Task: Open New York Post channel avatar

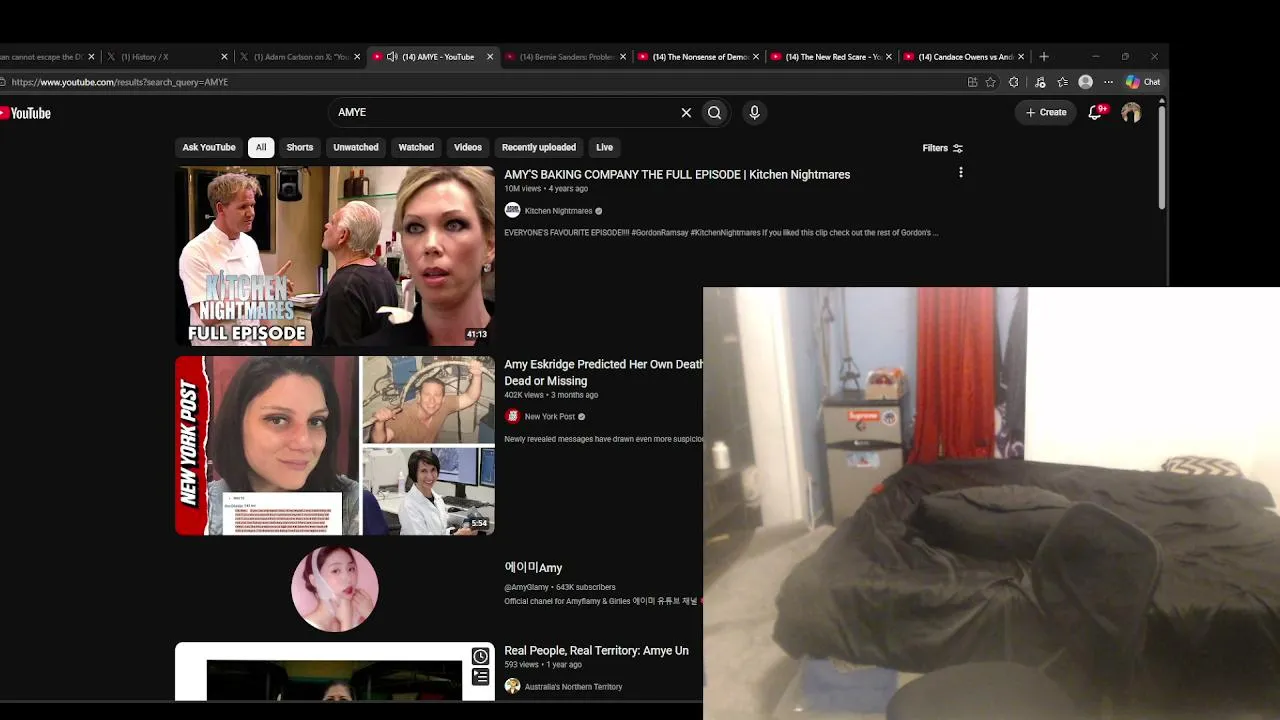Action: 513,416
